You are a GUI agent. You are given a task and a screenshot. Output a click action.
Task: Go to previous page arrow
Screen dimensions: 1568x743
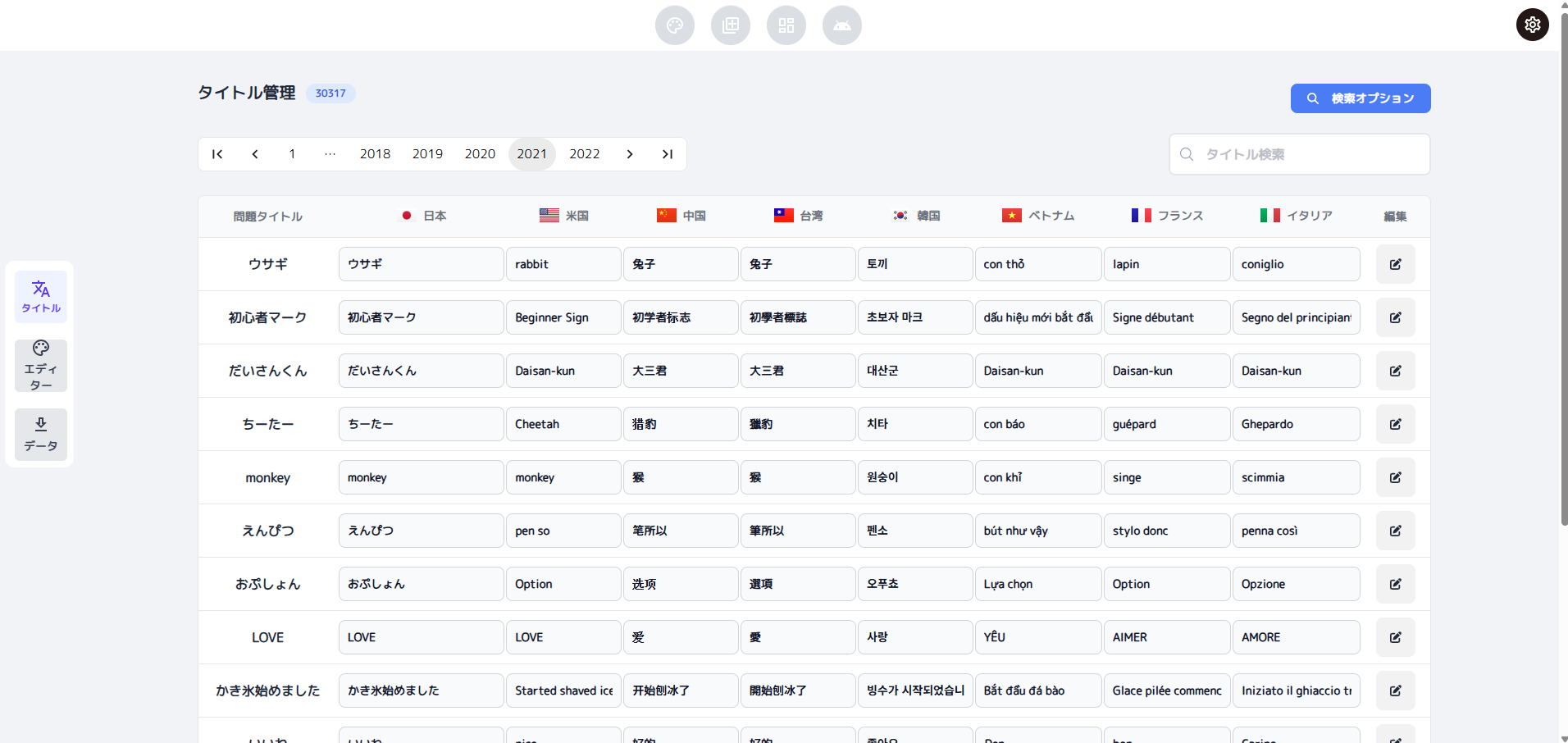(255, 154)
